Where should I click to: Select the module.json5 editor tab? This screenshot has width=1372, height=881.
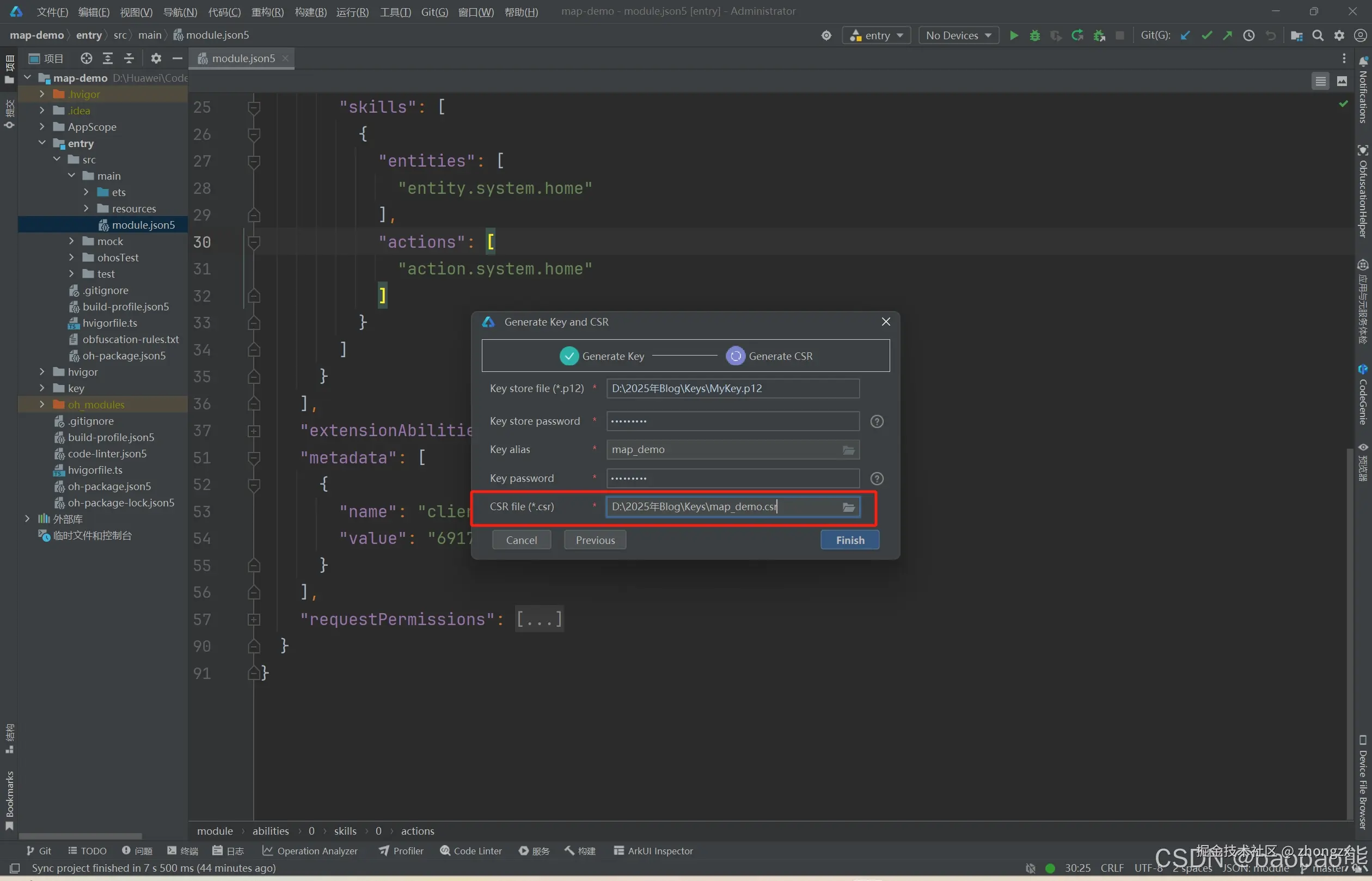243,58
